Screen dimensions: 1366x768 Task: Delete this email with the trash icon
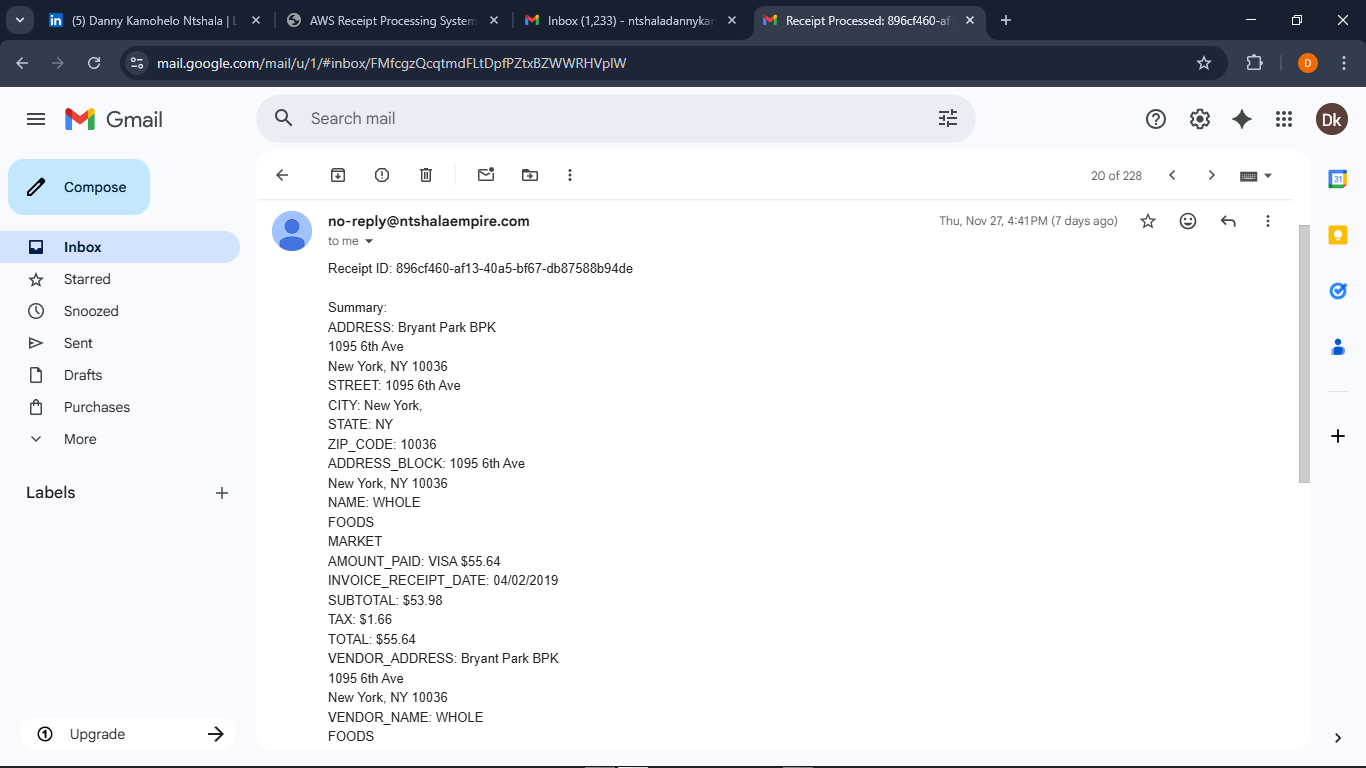(x=425, y=174)
